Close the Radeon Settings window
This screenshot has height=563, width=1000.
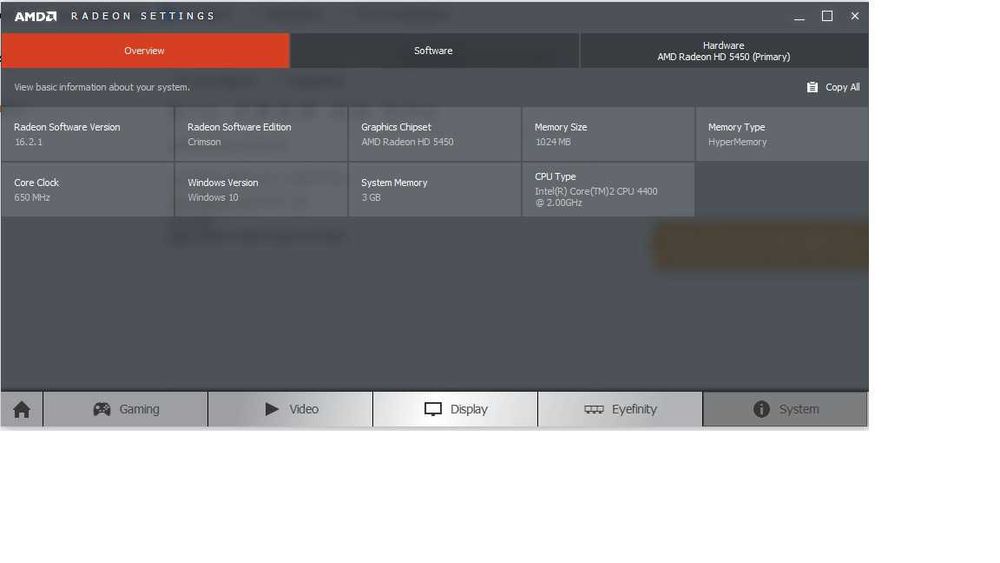[x=855, y=16]
